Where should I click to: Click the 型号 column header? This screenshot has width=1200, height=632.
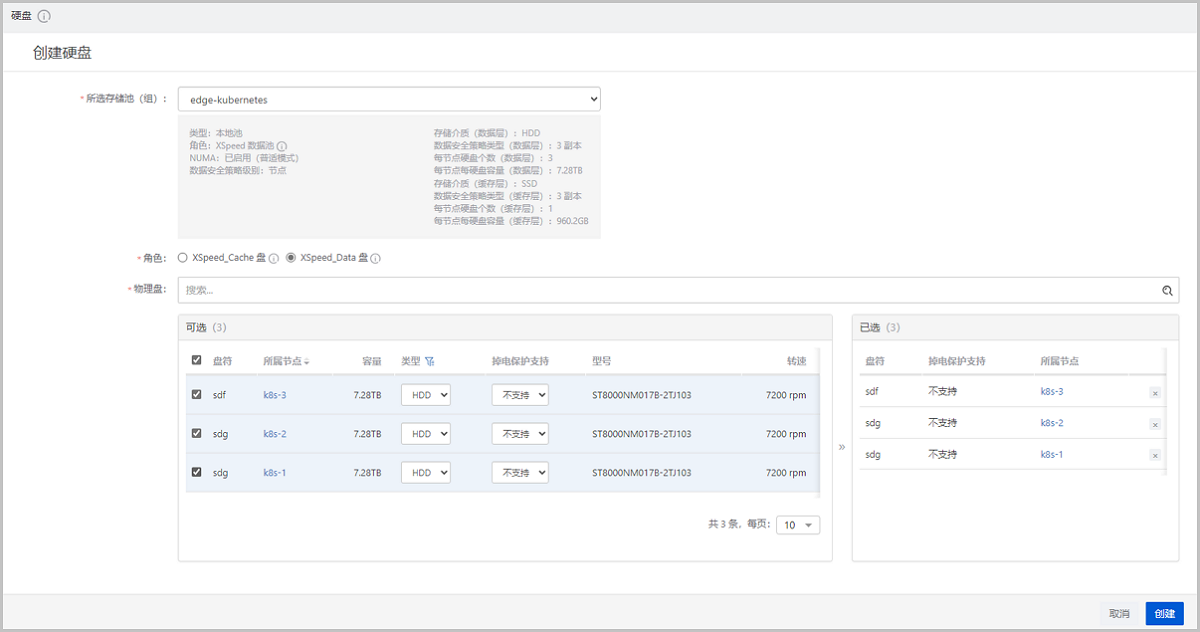tap(602, 361)
